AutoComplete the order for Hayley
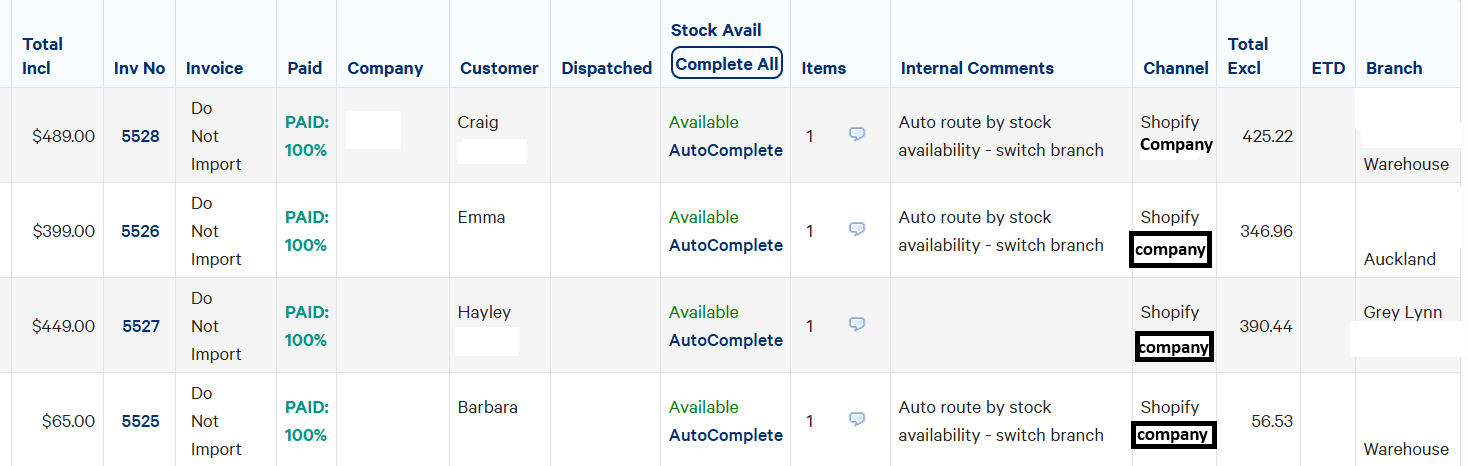1468x466 pixels. pos(726,340)
